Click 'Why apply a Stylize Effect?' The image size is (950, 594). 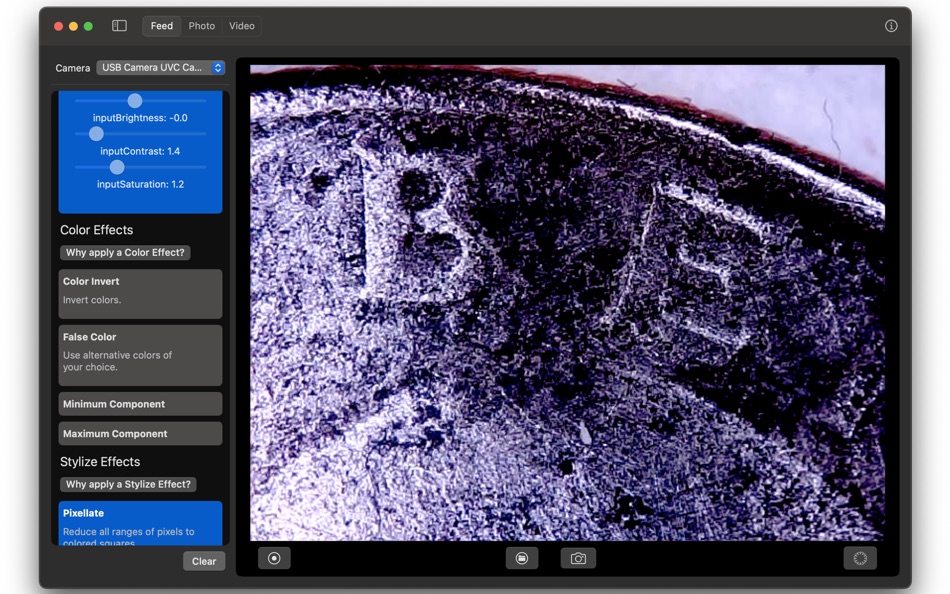pos(128,484)
